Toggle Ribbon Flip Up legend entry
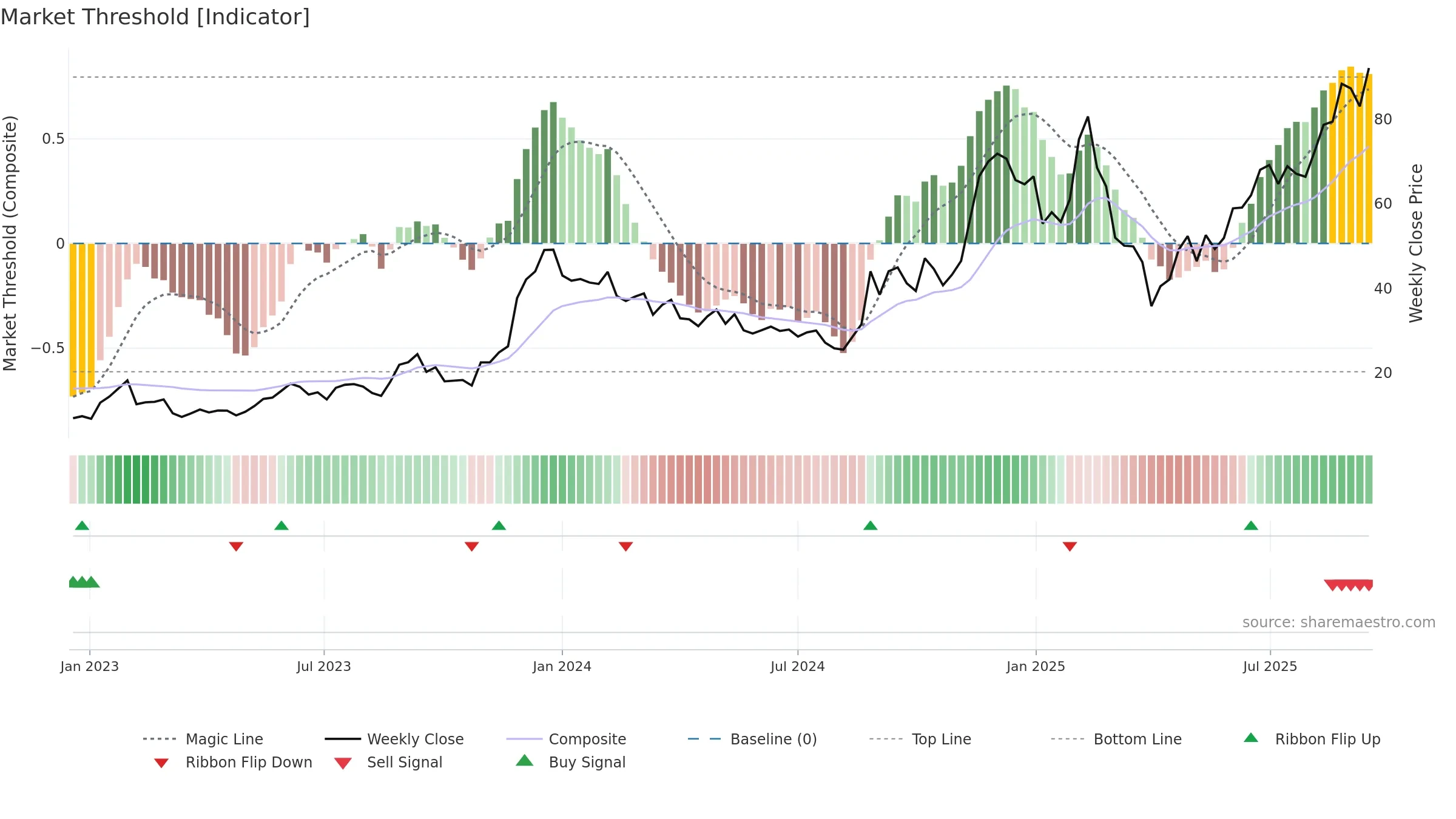This screenshot has height=819, width=1456. click(x=1312, y=739)
